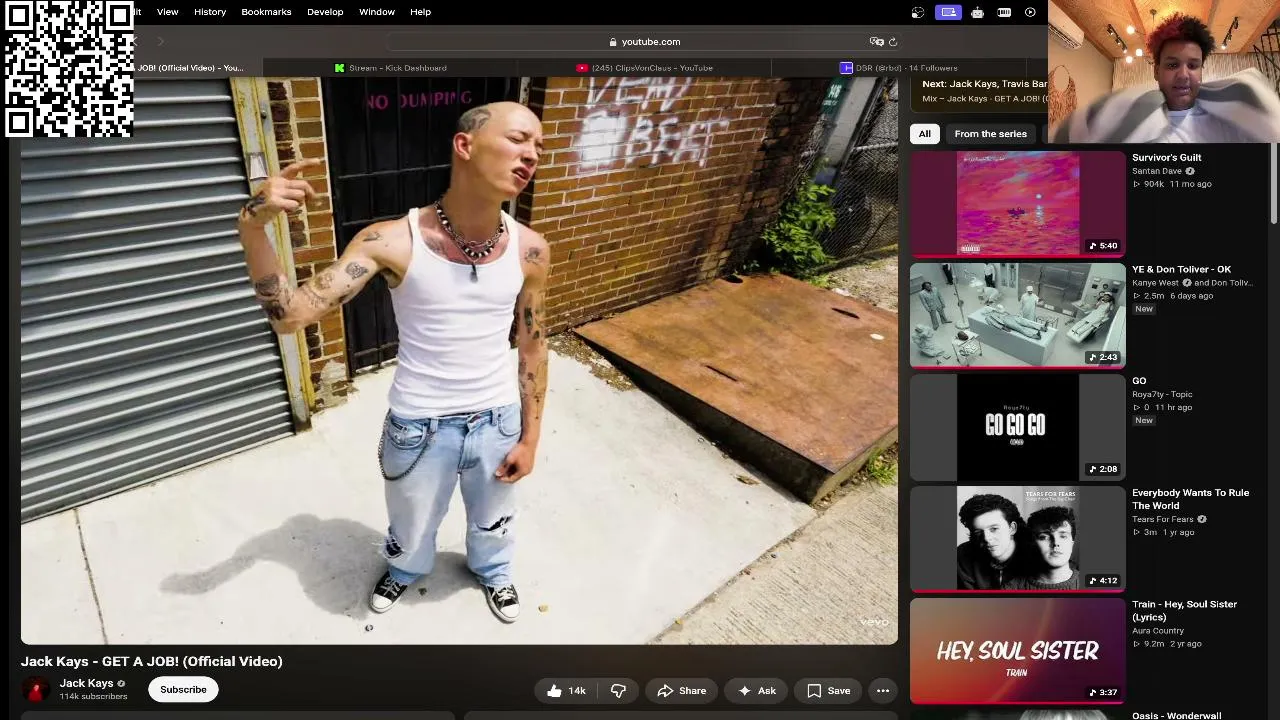Open the title Everybody Wants To Rule The World

1190,499
